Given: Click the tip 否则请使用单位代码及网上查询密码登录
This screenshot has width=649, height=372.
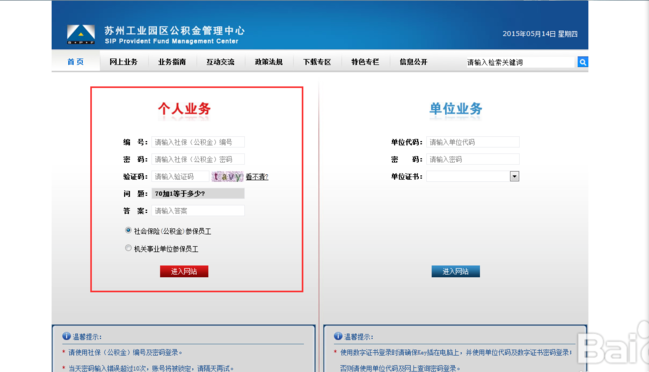Looking at the screenshot, I should tap(400, 368).
